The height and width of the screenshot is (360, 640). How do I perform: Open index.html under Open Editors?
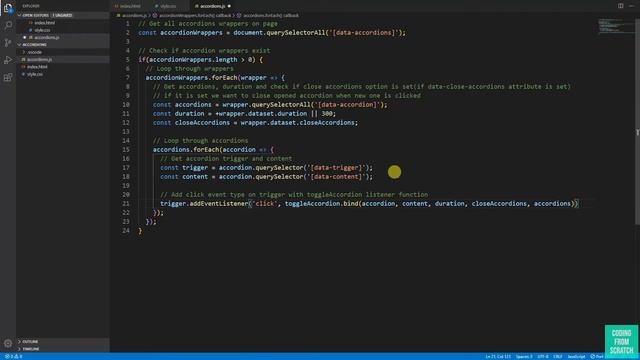click(44, 23)
